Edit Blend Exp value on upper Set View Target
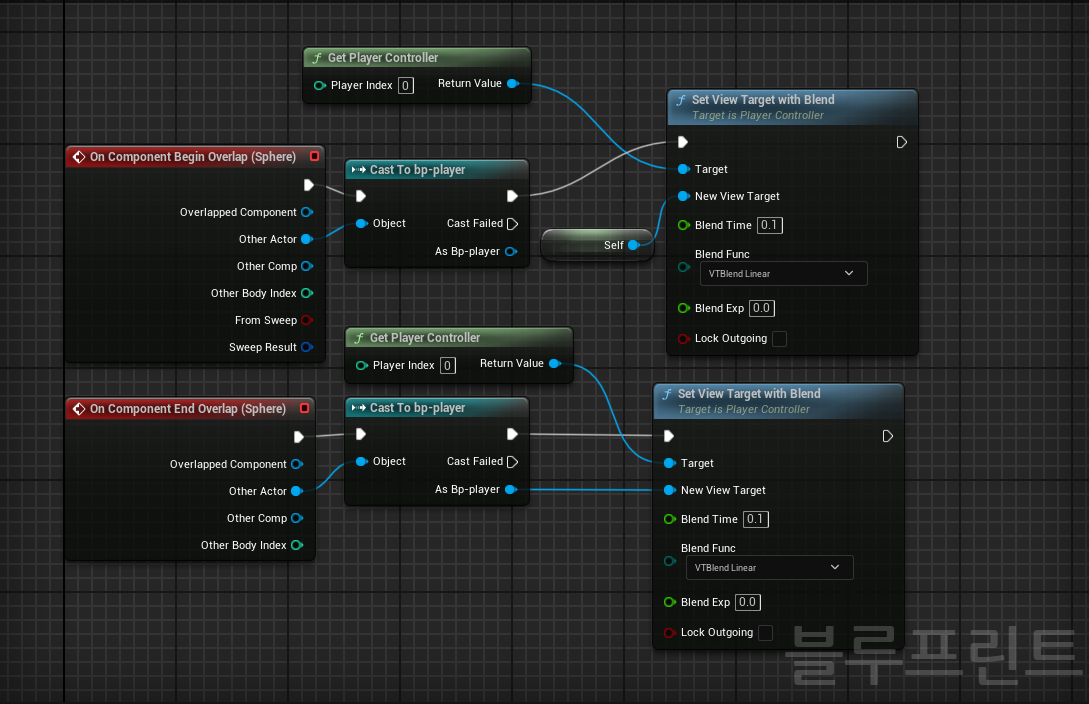This screenshot has width=1089, height=704. pos(762,308)
